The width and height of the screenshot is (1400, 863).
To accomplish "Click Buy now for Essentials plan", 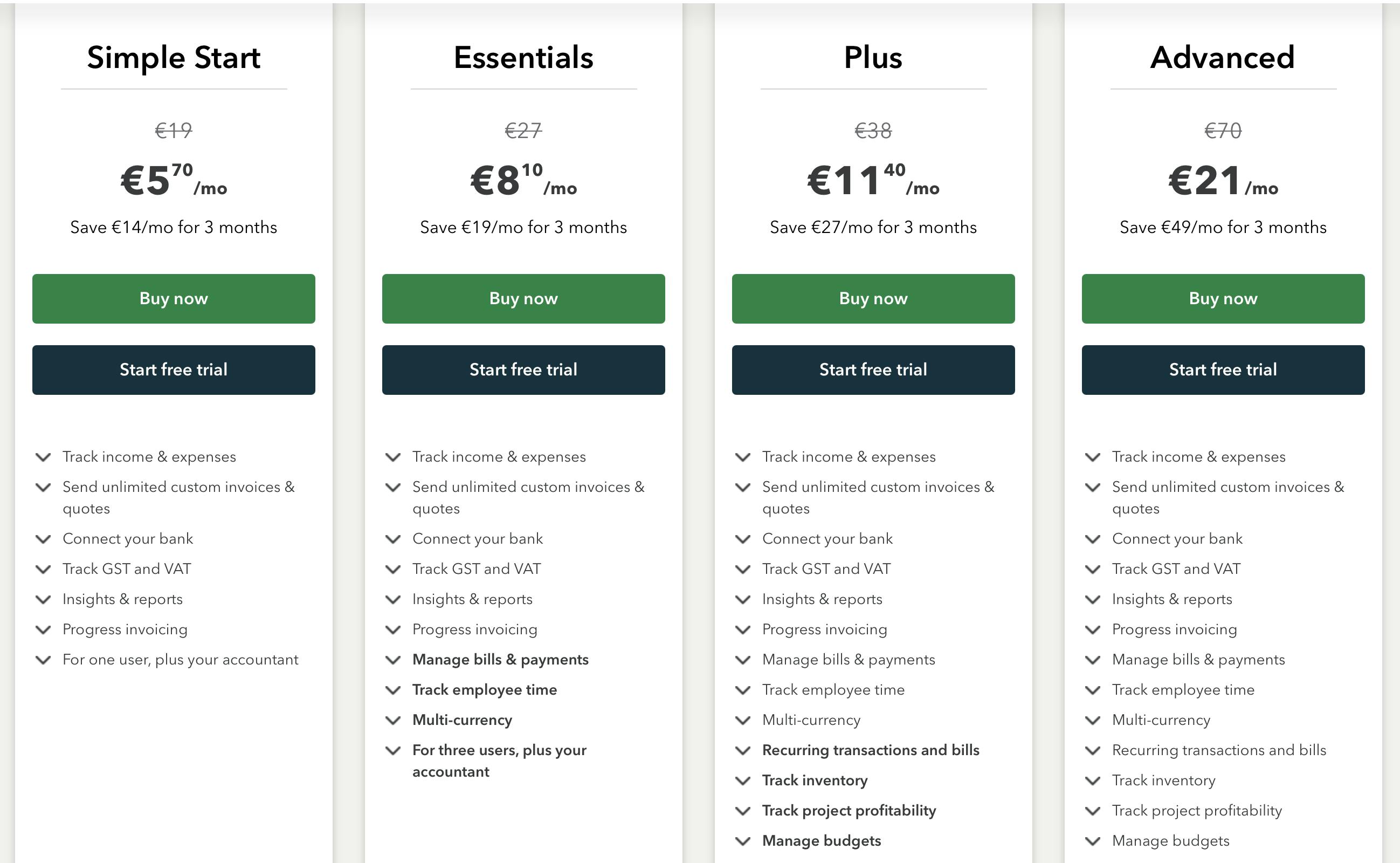I will [523, 298].
